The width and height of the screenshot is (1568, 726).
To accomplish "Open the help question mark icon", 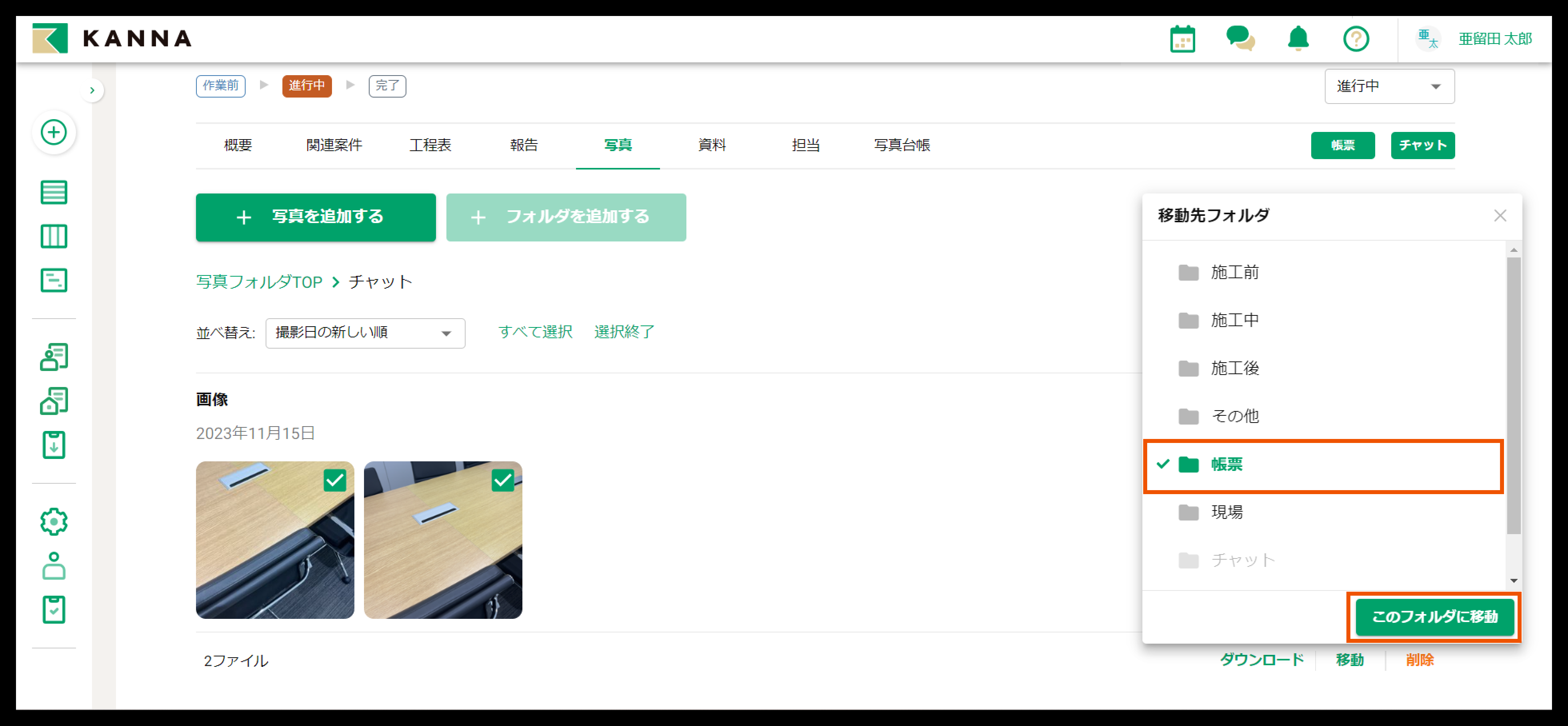I will click(x=1356, y=39).
